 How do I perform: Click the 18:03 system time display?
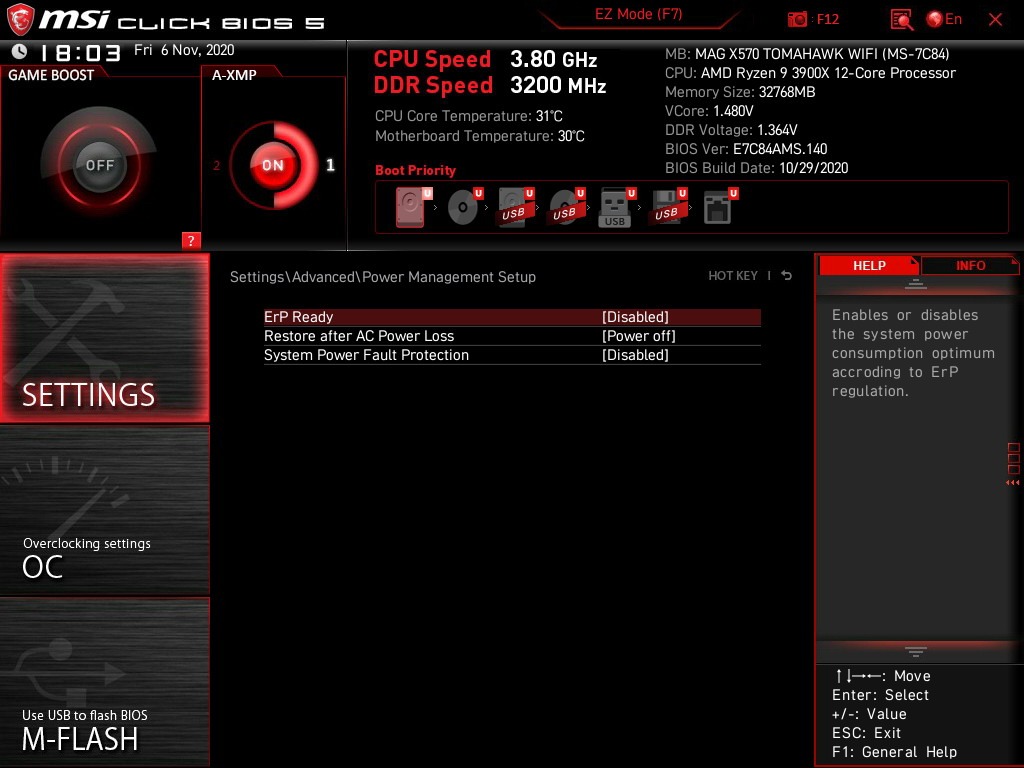80,52
